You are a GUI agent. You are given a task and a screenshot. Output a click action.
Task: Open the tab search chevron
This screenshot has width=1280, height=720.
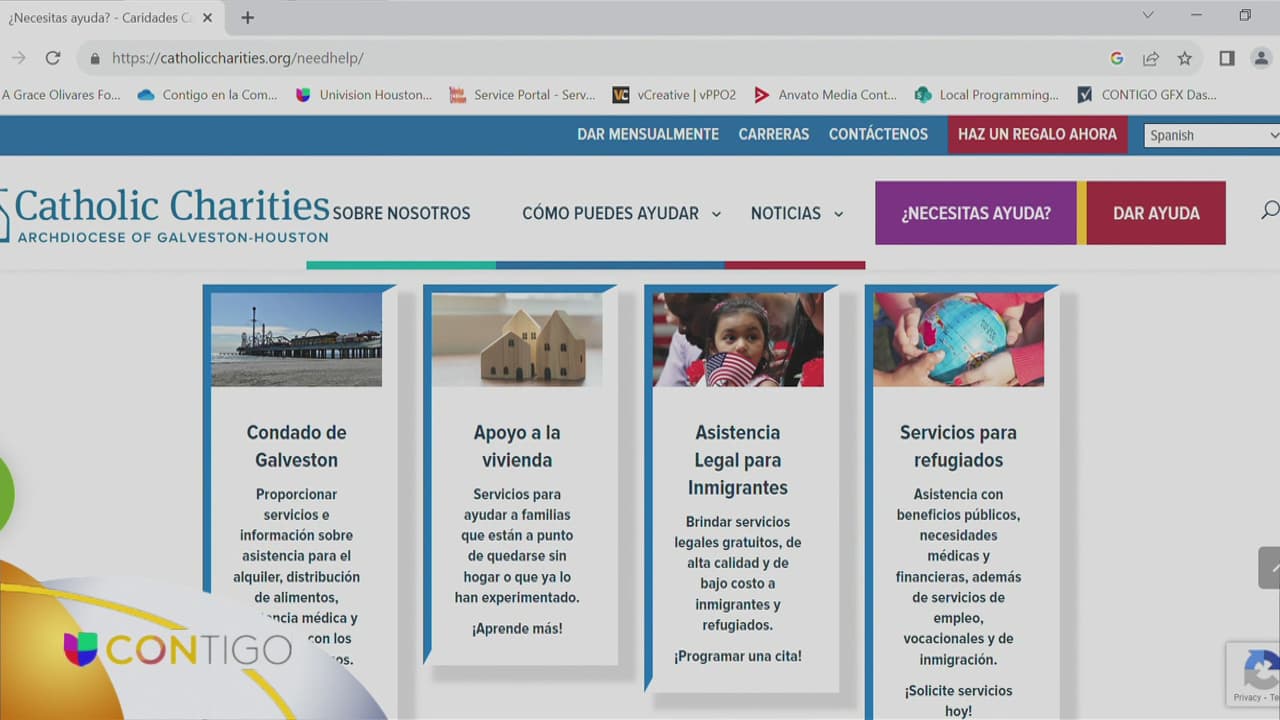pyautogui.click(x=1148, y=15)
